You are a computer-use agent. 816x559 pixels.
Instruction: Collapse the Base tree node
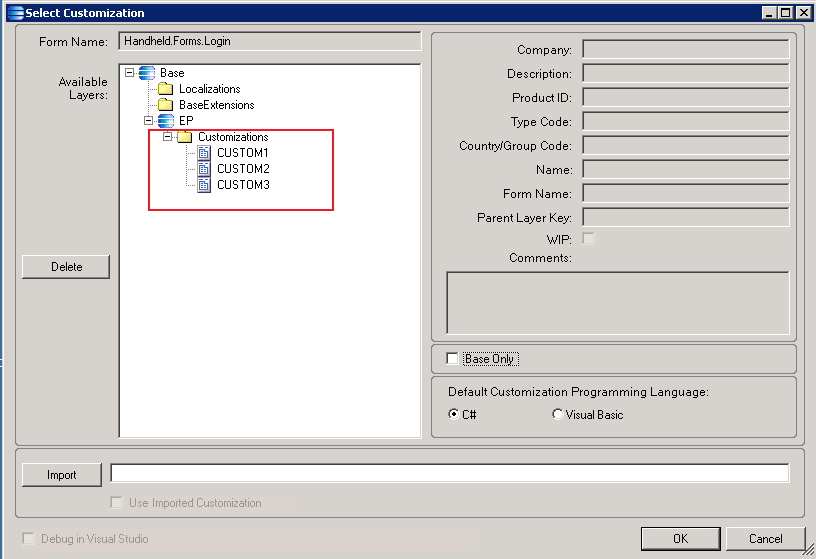130,73
